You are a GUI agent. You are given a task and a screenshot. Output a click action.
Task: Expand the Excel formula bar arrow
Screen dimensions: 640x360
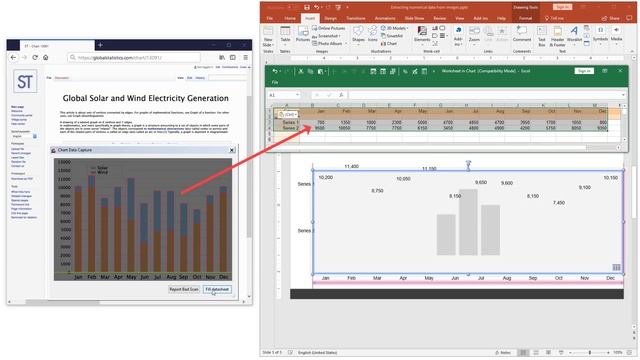(x=623, y=95)
